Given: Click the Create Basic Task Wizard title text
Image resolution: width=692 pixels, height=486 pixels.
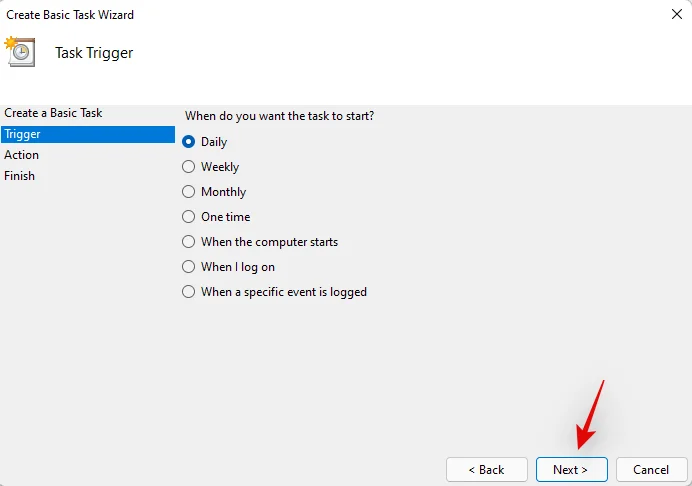Looking at the screenshot, I should click(69, 15).
